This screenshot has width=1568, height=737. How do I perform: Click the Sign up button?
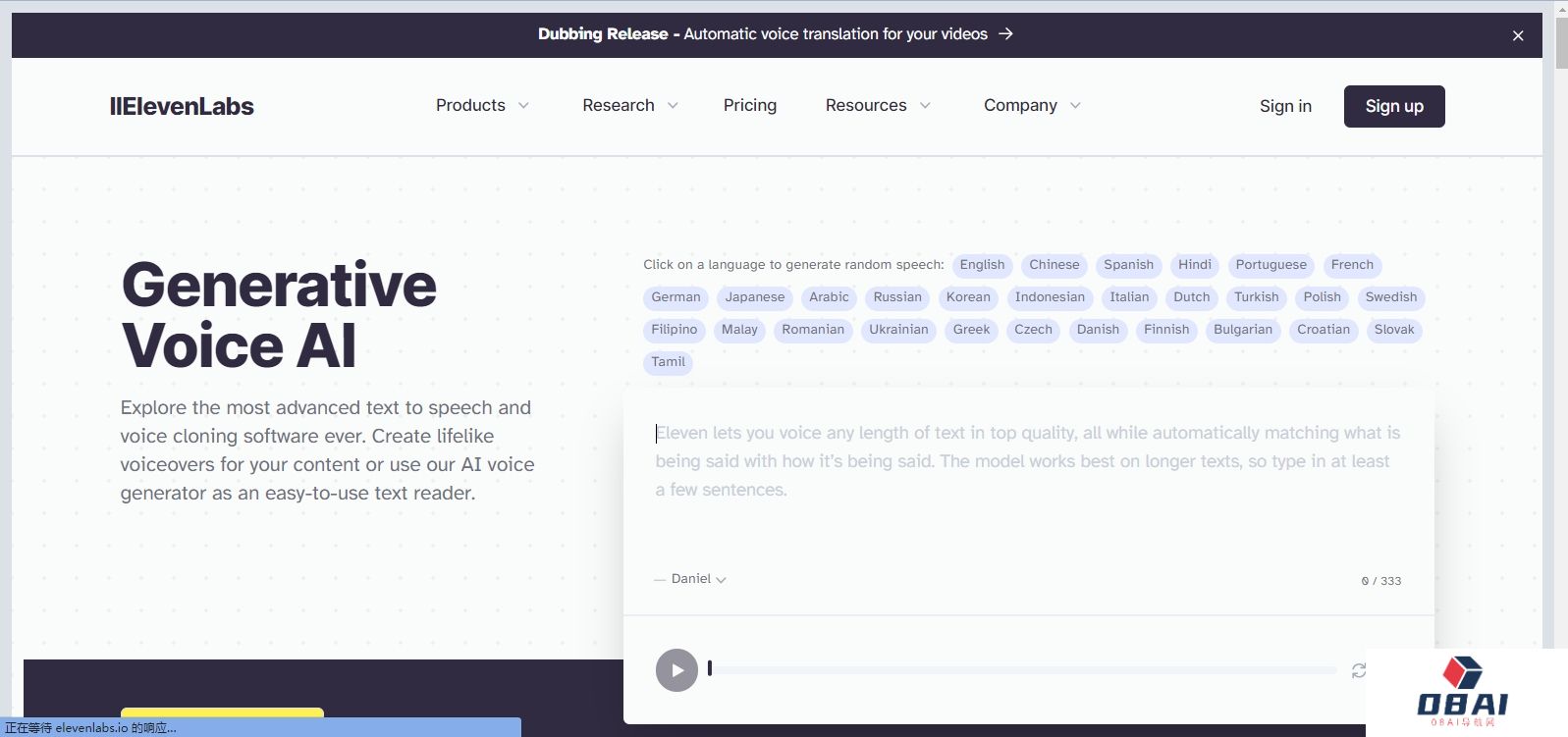(1394, 106)
